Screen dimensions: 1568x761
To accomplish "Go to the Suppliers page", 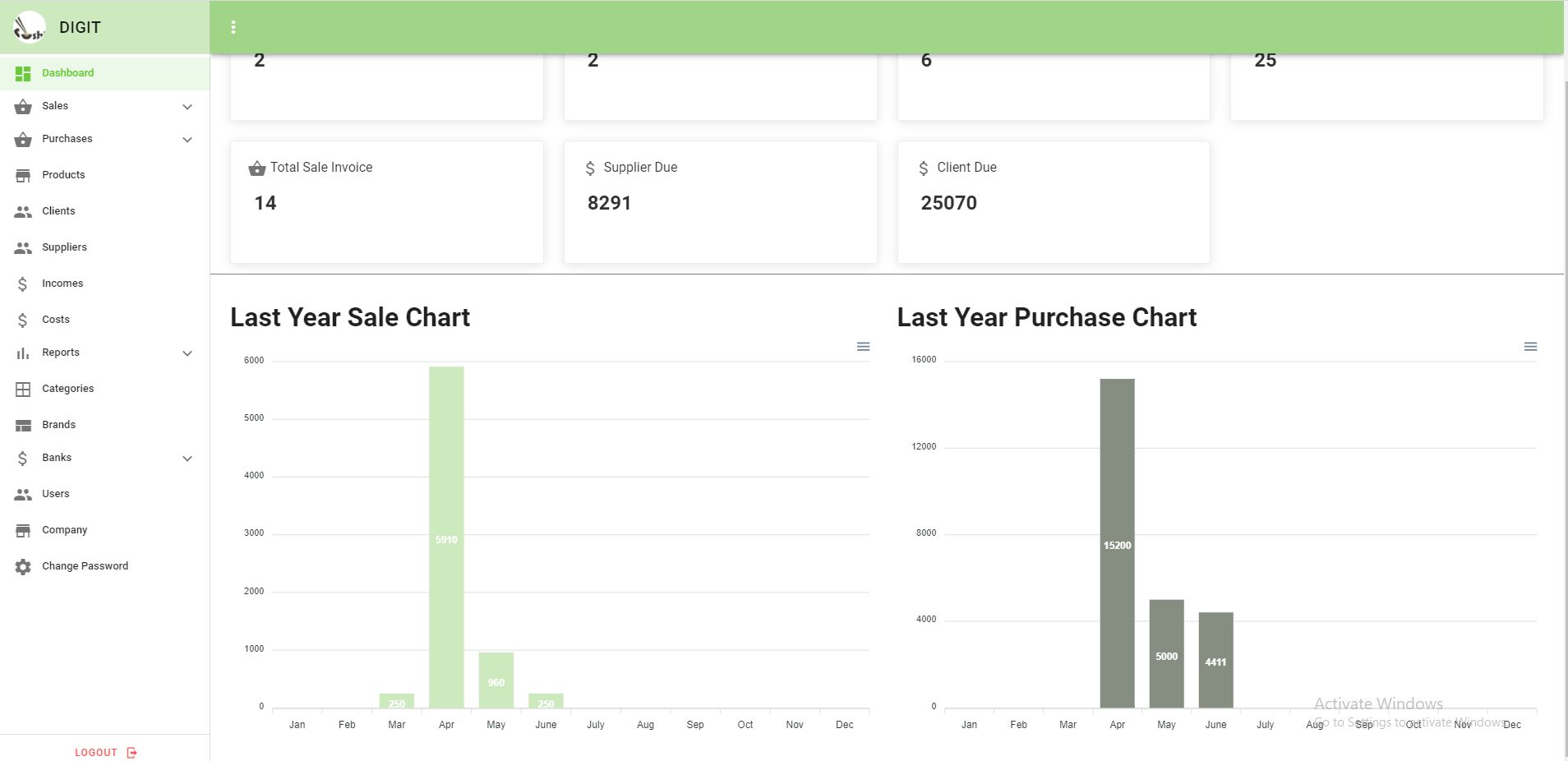I will (64, 247).
